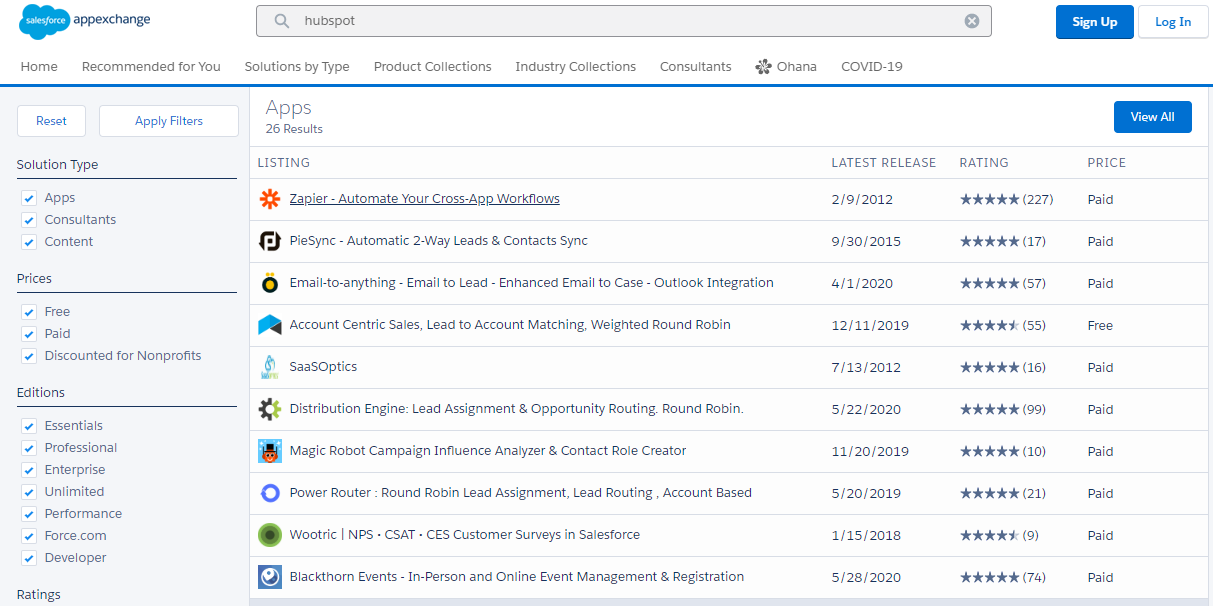Open the Power Router app icon
Image resolution: width=1213 pixels, height=606 pixels.
click(270, 493)
